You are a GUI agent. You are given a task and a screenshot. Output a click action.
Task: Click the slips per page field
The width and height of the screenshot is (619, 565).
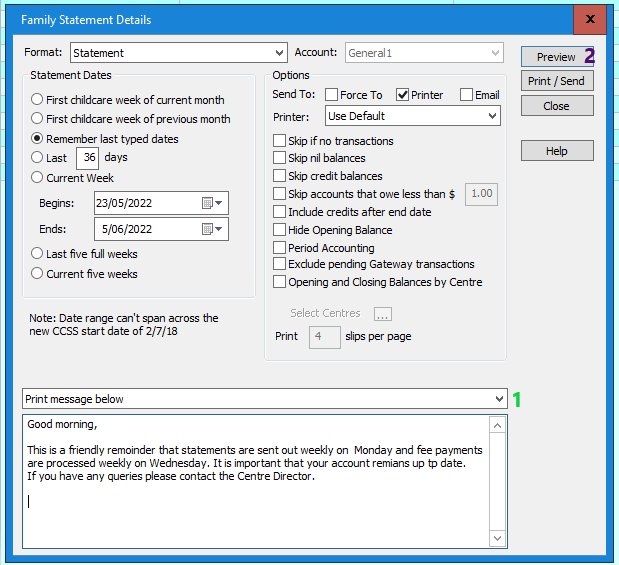(x=325, y=337)
